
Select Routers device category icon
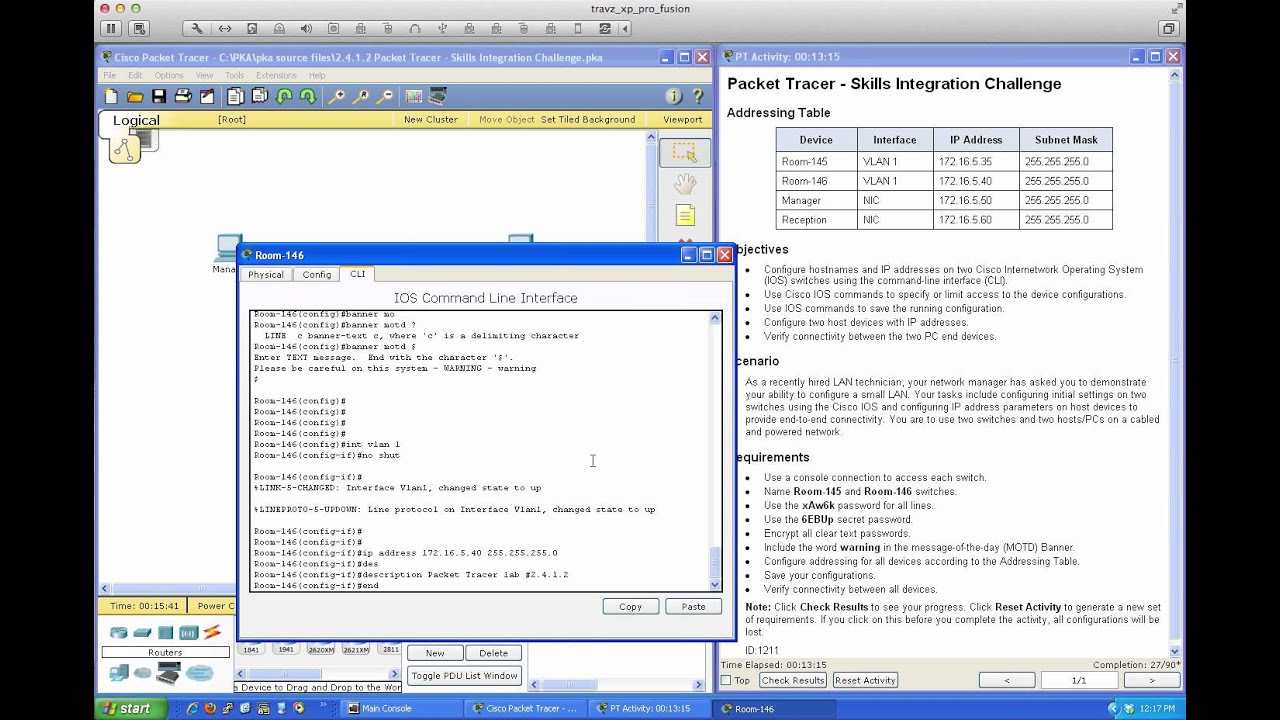click(119, 633)
